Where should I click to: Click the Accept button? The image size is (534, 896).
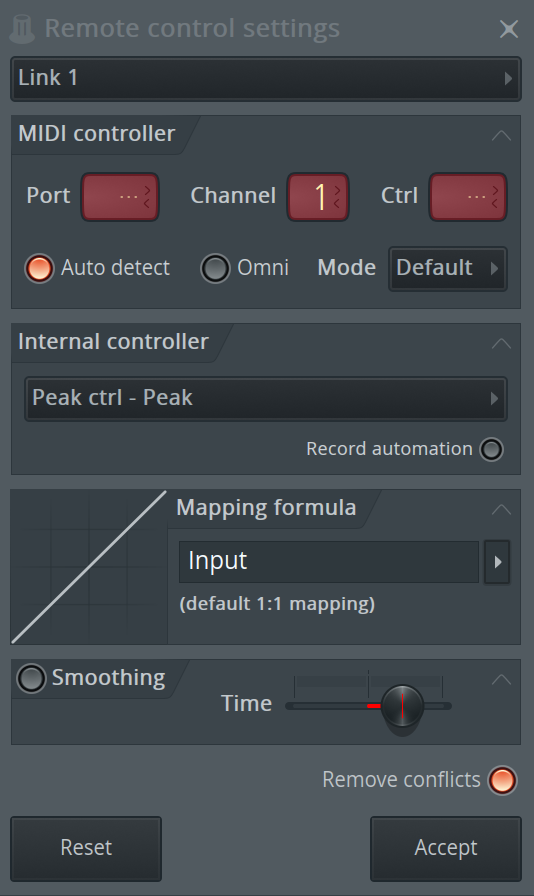446,849
